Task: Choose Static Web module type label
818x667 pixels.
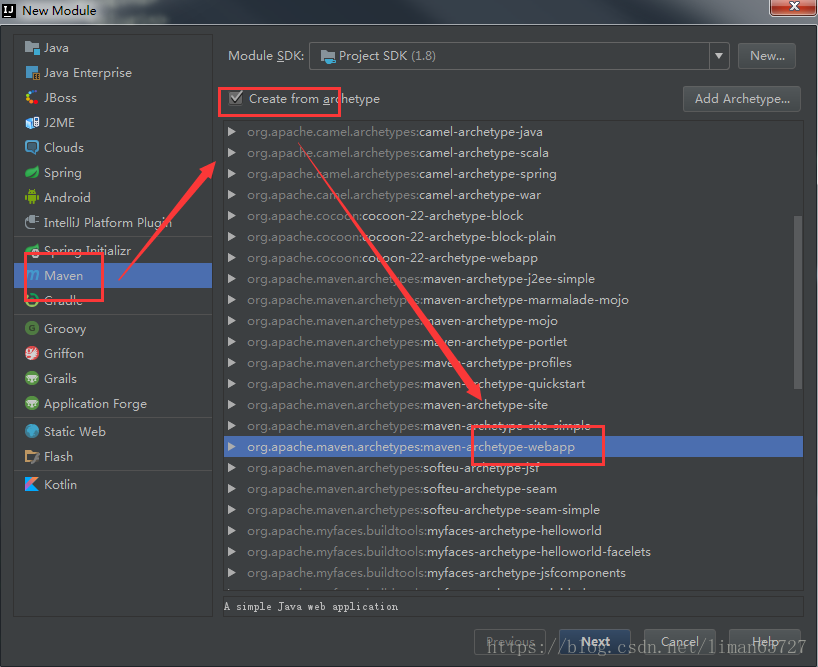Action: tap(75, 431)
